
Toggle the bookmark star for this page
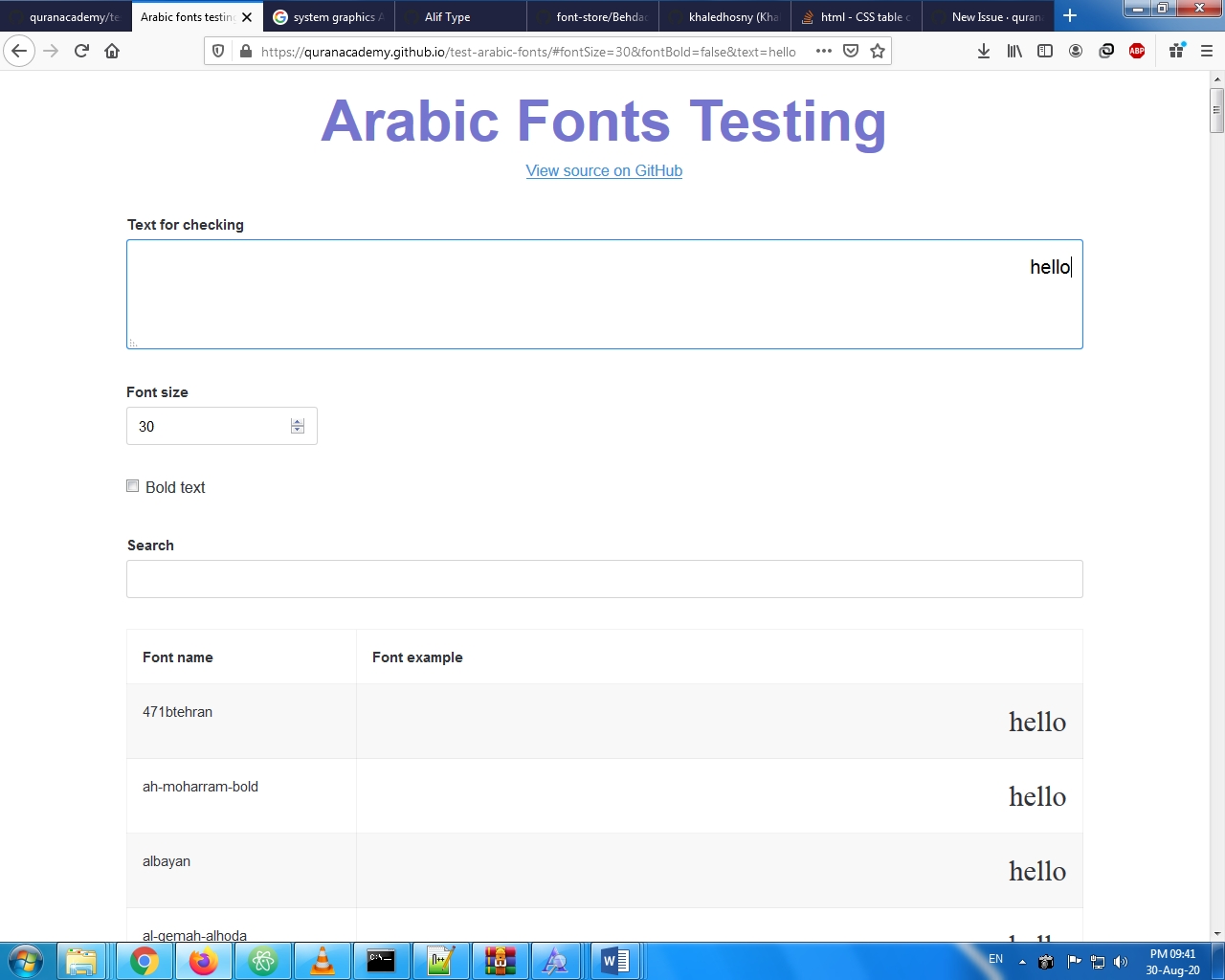click(x=878, y=51)
